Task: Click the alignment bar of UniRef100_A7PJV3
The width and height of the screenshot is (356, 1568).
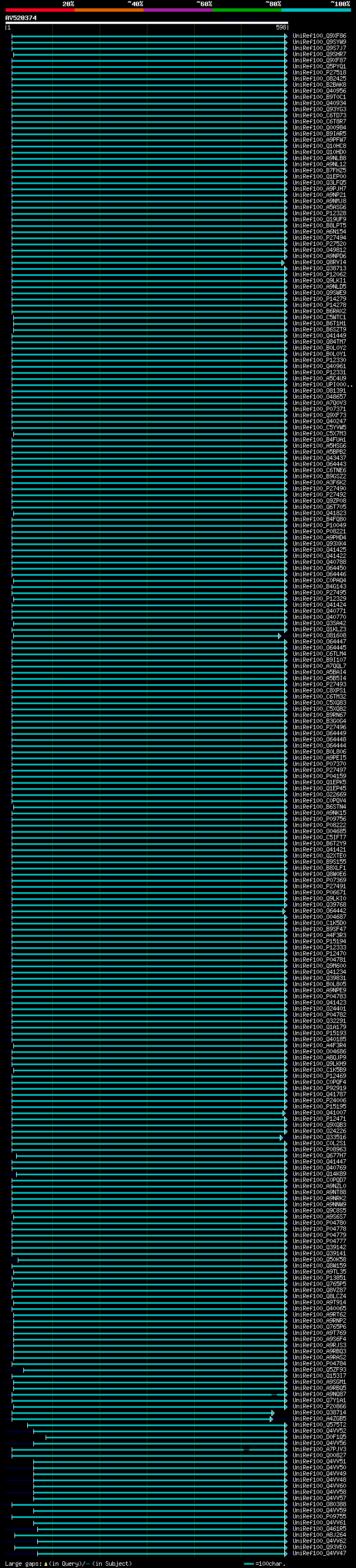Action: [x=149, y=1450]
